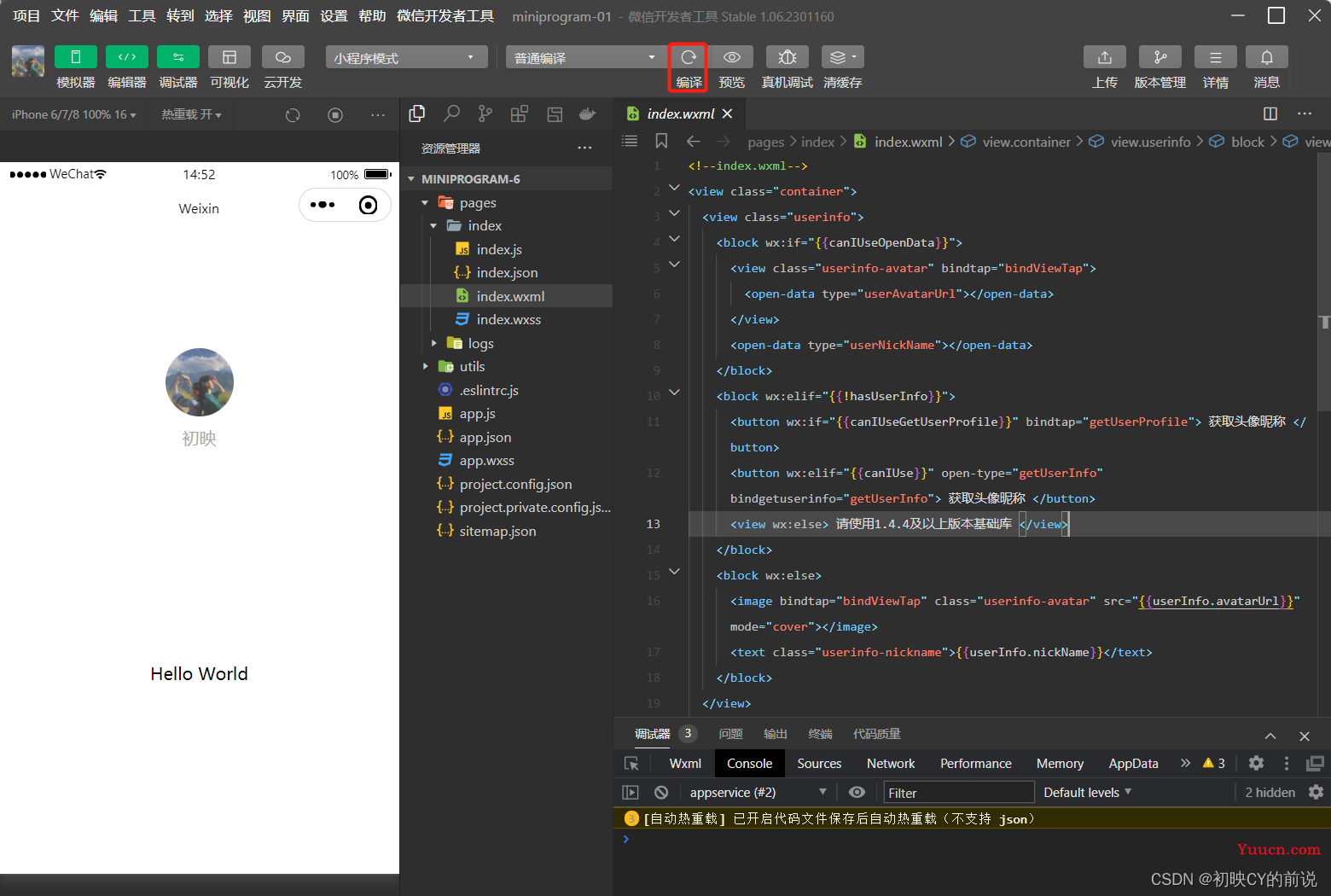Switch to the 问题 panel tab
1331x896 pixels.
point(731,734)
